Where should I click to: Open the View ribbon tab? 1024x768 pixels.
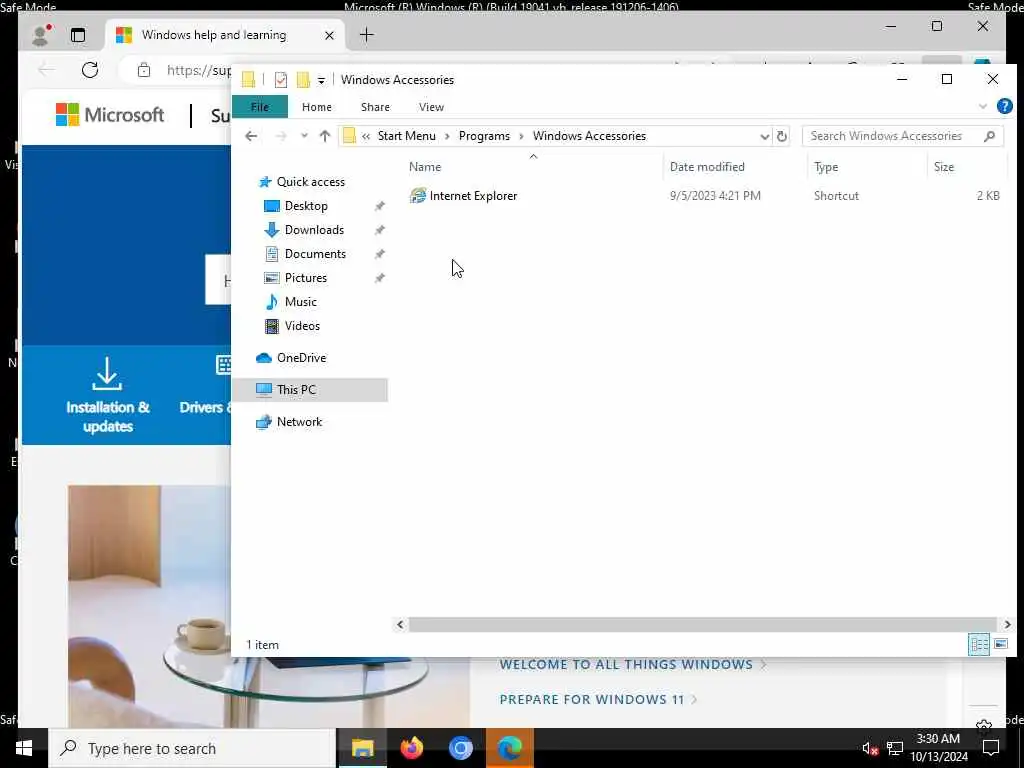431,107
